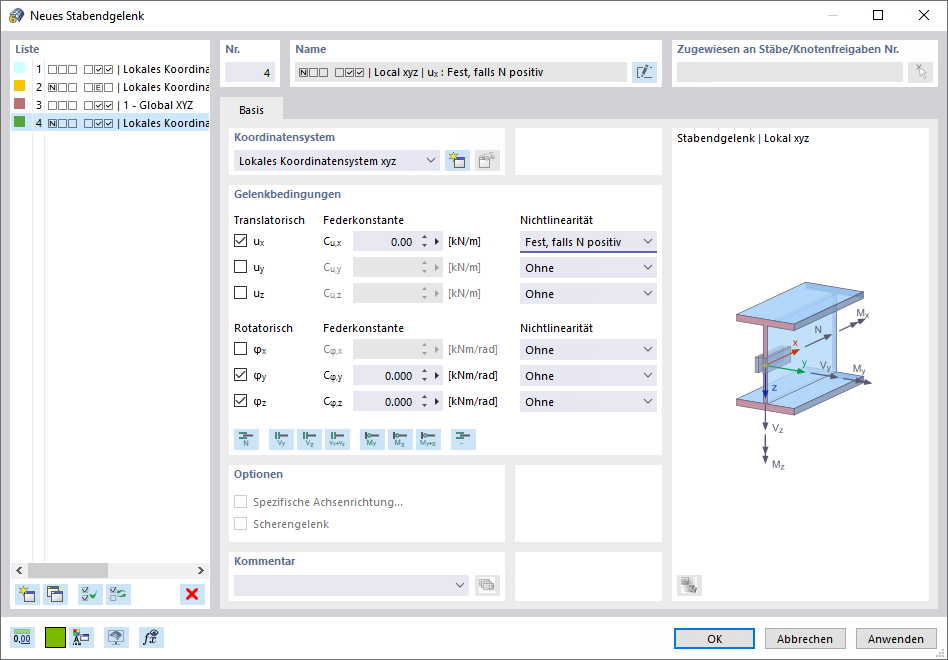Apply the Vy shear release preset icon
Viewport: 948px width, 660px height.
click(281, 439)
